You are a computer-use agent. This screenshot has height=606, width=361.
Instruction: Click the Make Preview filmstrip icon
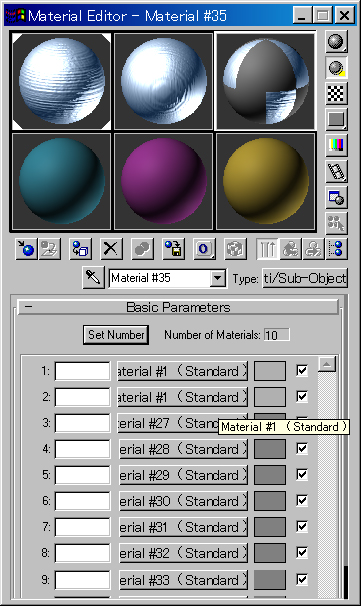pos(336,172)
